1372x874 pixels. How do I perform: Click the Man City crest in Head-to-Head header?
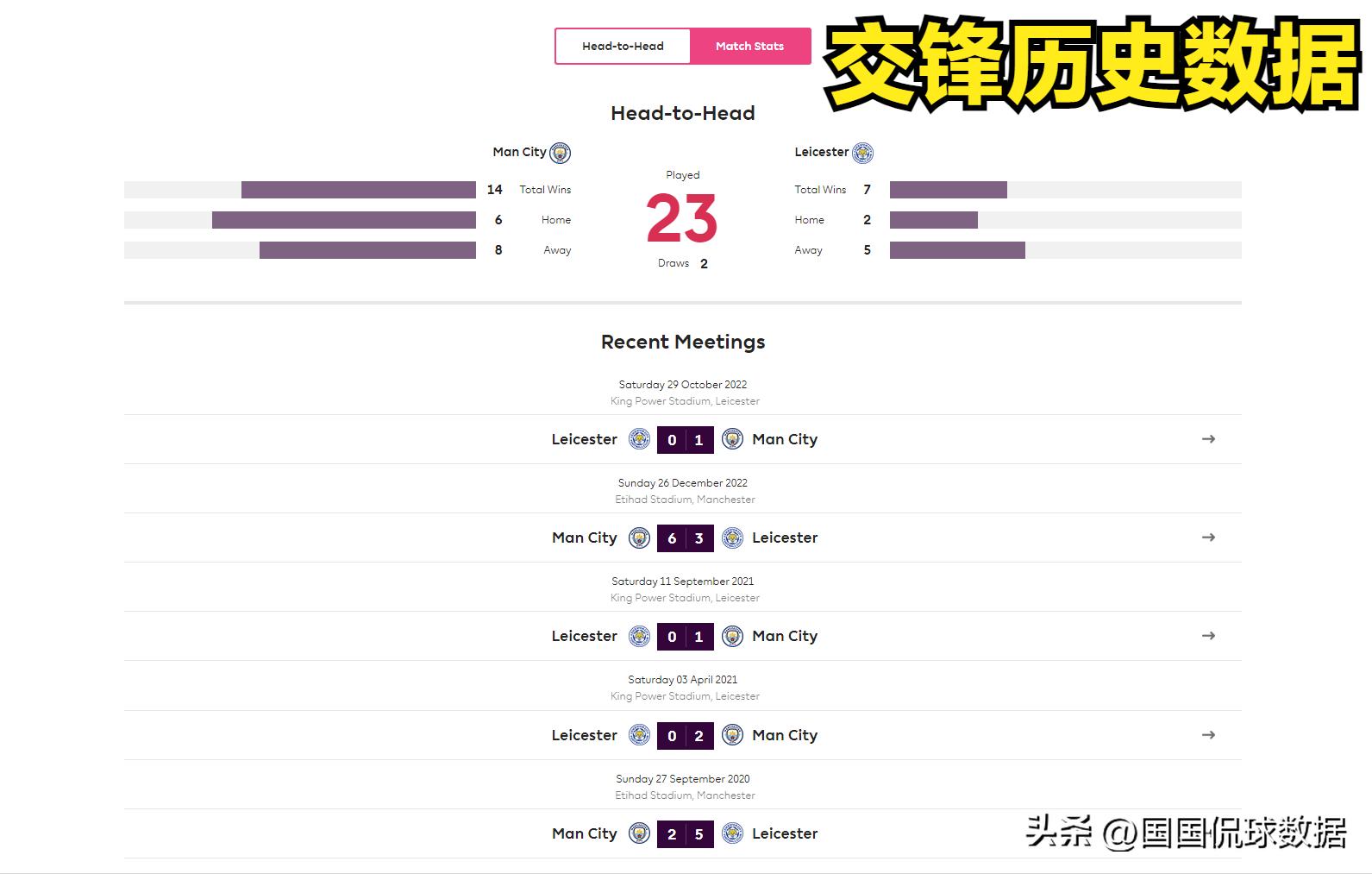tap(561, 154)
